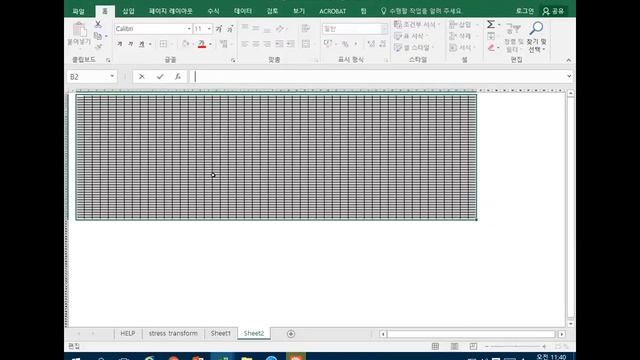Image resolution: width=640 pixels, height=360 pixels.
Task: Switch to Normal view
Action: click(x=436, y=347)
